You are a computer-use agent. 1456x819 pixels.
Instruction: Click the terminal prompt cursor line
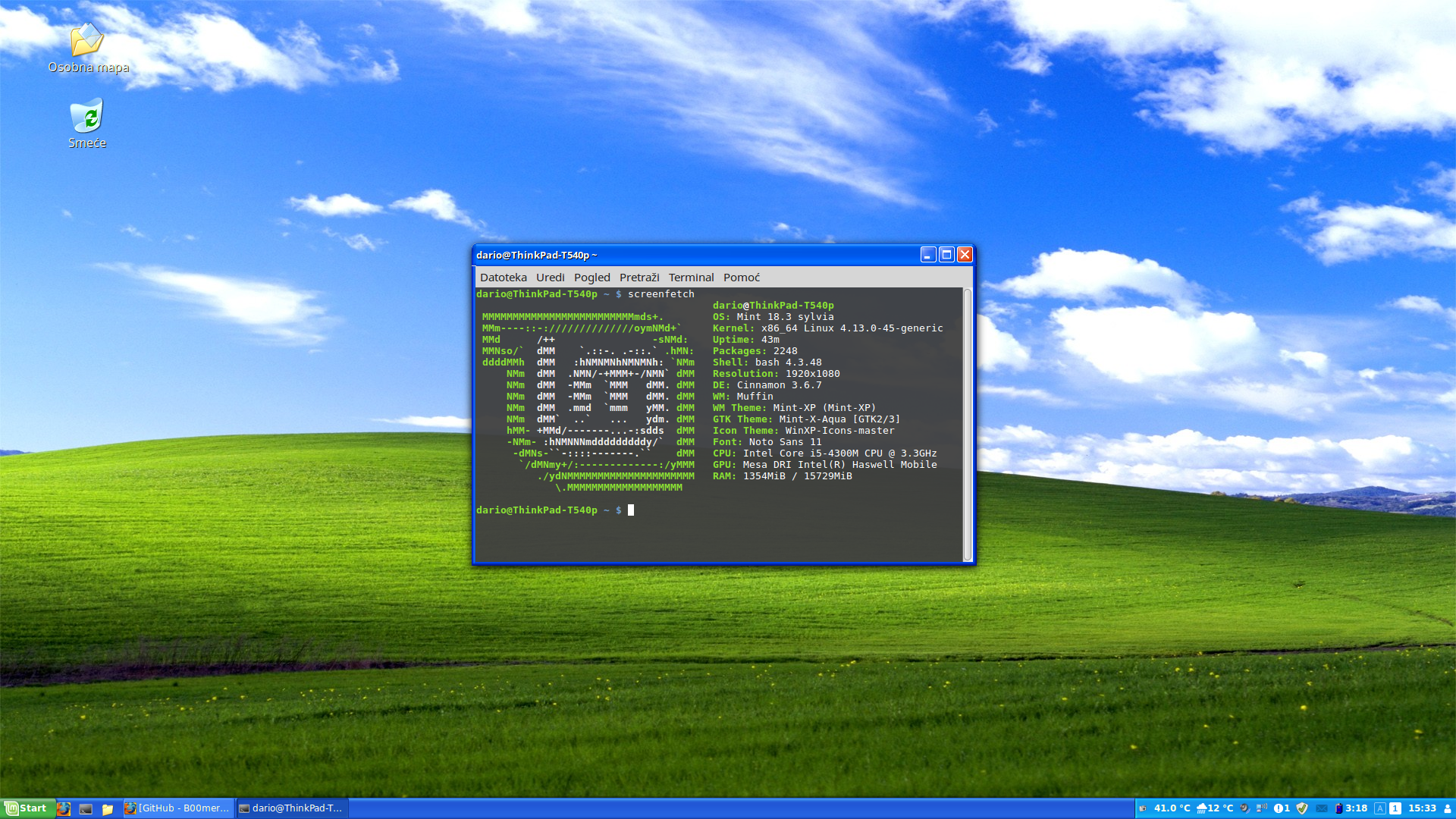click(555, 510)
